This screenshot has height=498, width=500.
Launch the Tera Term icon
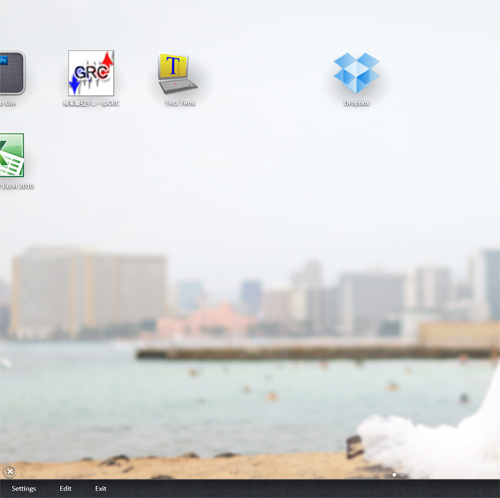click(x=178, y=73)
